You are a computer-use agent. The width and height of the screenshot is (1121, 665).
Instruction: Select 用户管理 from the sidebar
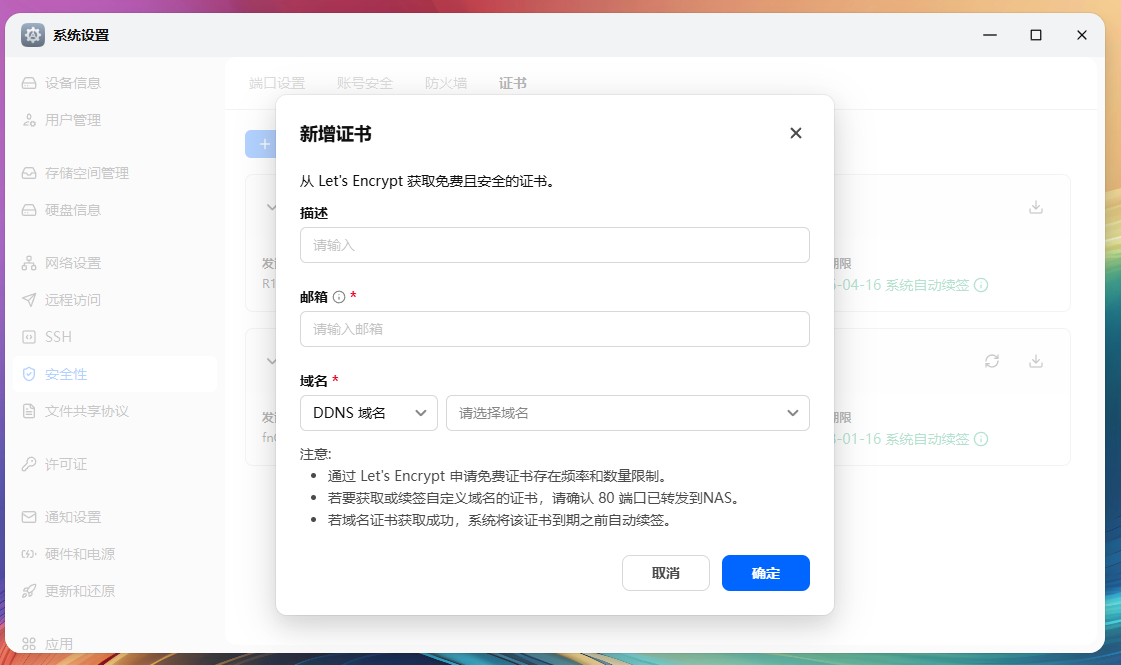pyautogui.click(x=74, y=119)
